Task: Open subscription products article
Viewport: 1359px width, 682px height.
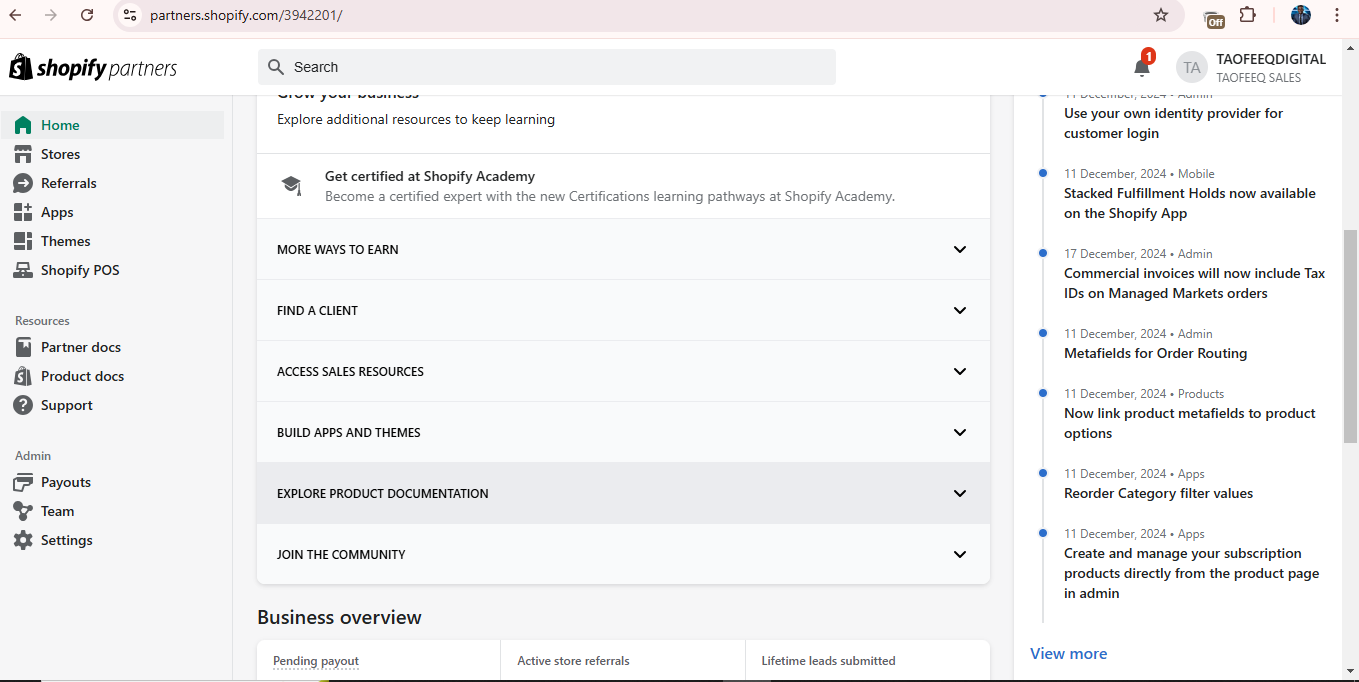Action: [x=1192, y=573]
